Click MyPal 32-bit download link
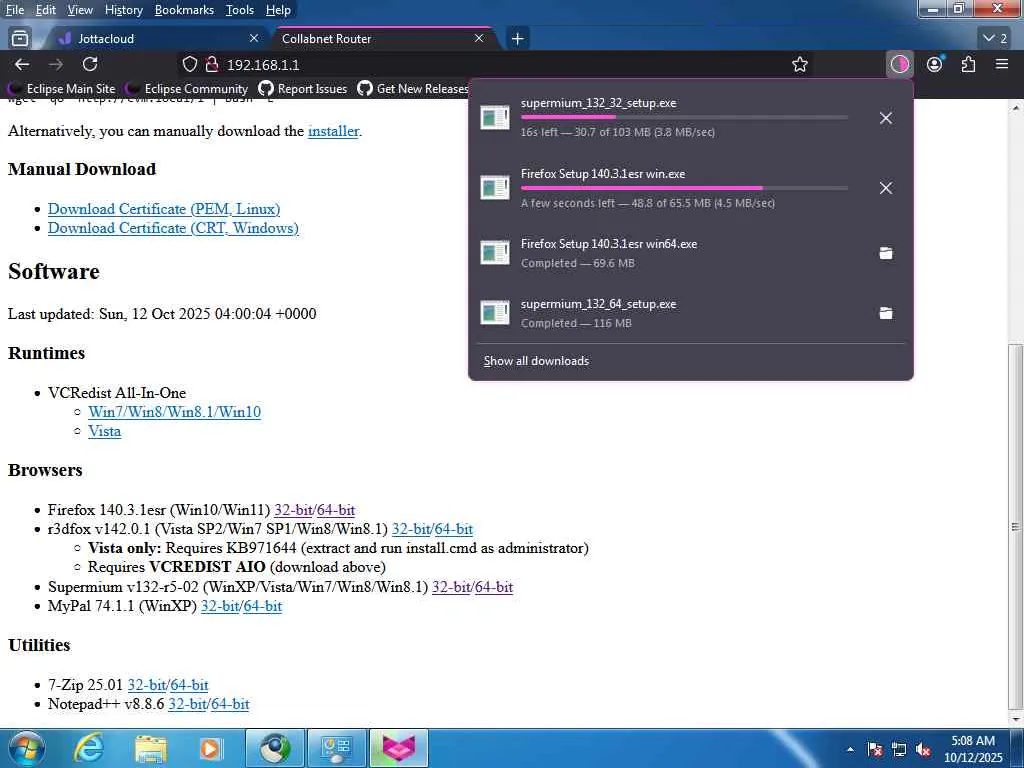 click(220, 606)
